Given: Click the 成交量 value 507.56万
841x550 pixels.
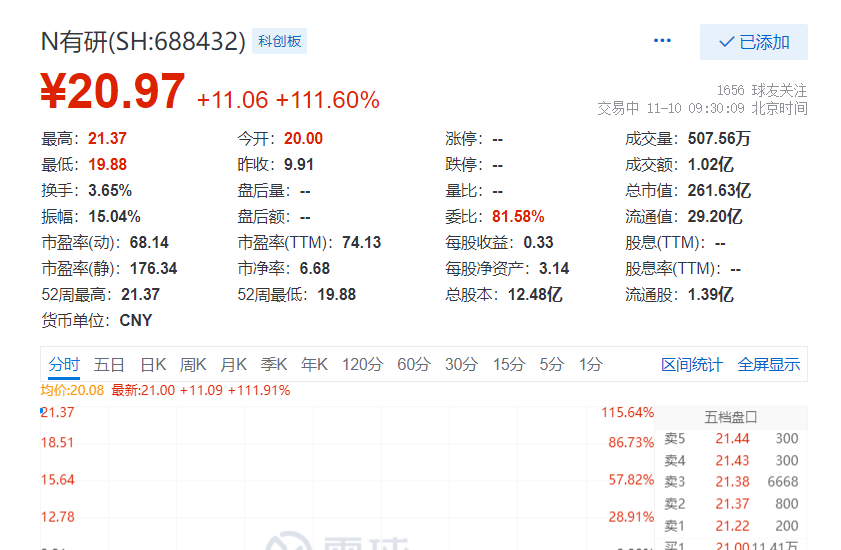Looking at the screenshot, I should [719, 138].
